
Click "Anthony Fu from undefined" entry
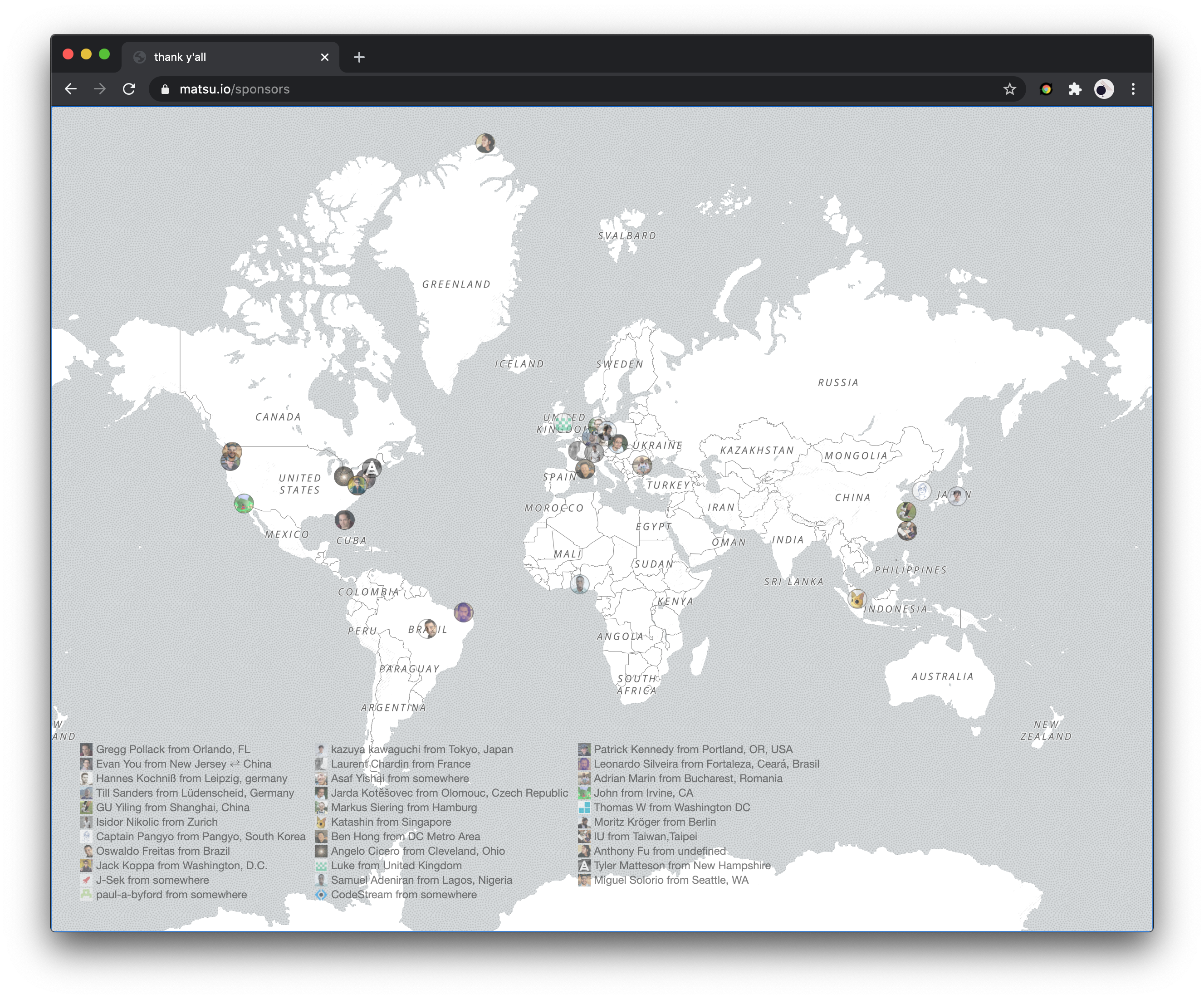(x=659, y=851)
